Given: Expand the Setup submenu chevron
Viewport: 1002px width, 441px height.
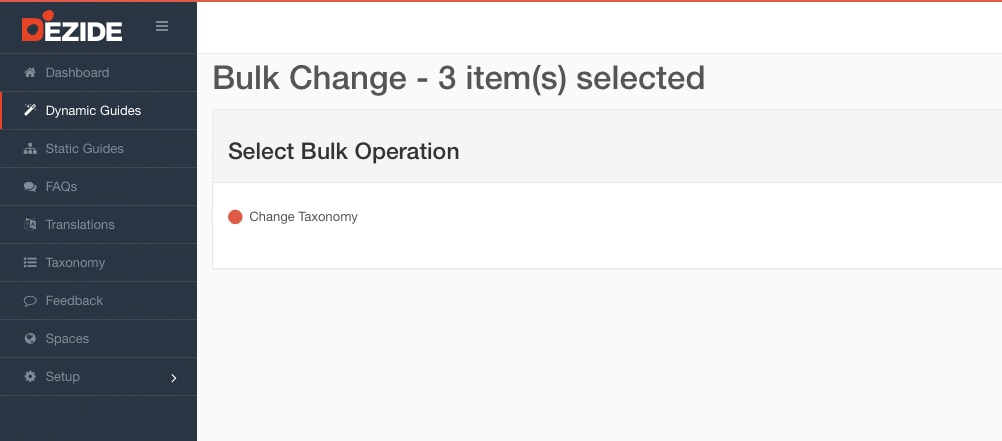Looking at the screenshot, I should pos(173,378).
